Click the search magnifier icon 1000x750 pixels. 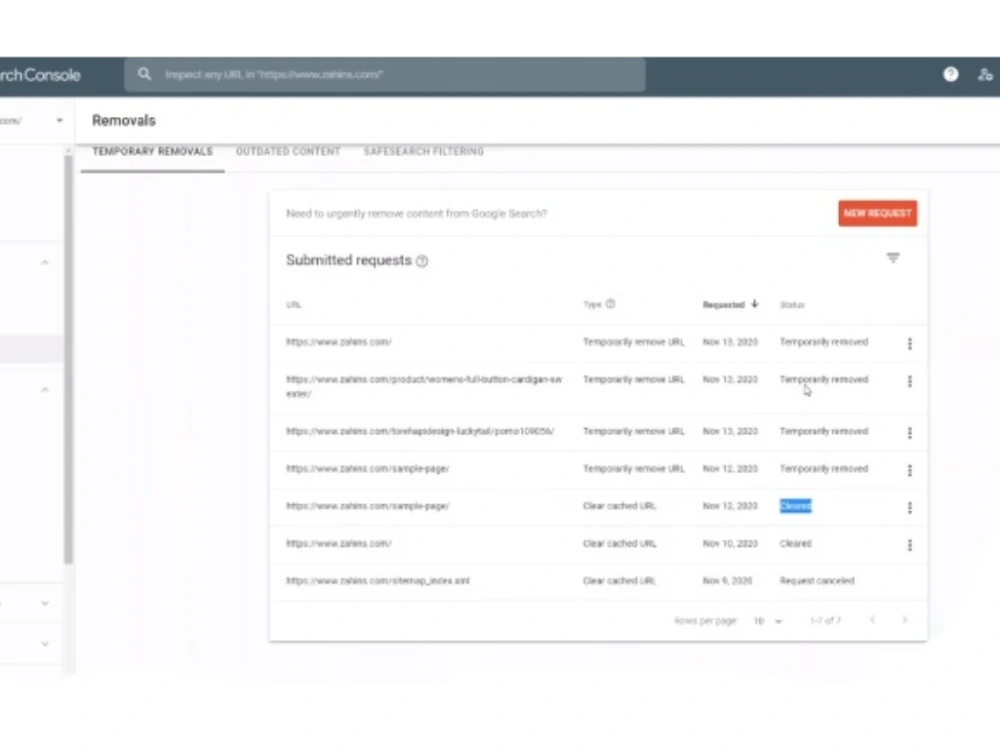coord(145,74)
